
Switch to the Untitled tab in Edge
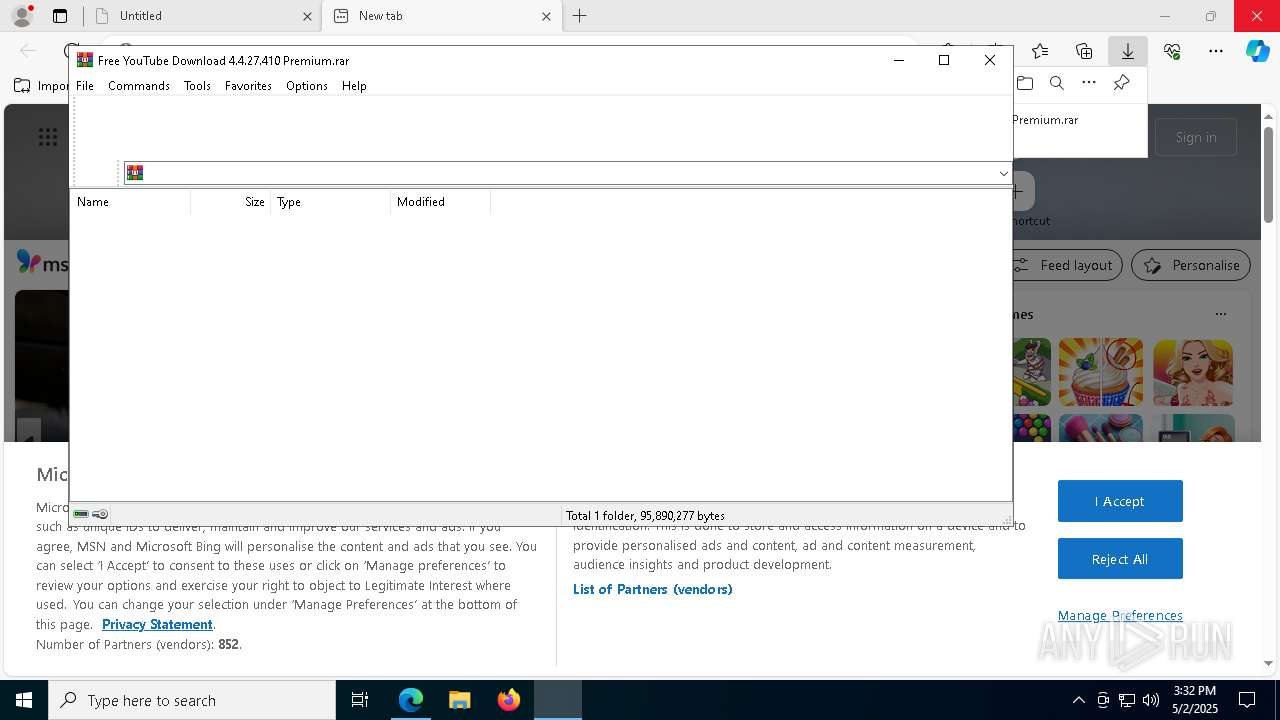[200, 16]
